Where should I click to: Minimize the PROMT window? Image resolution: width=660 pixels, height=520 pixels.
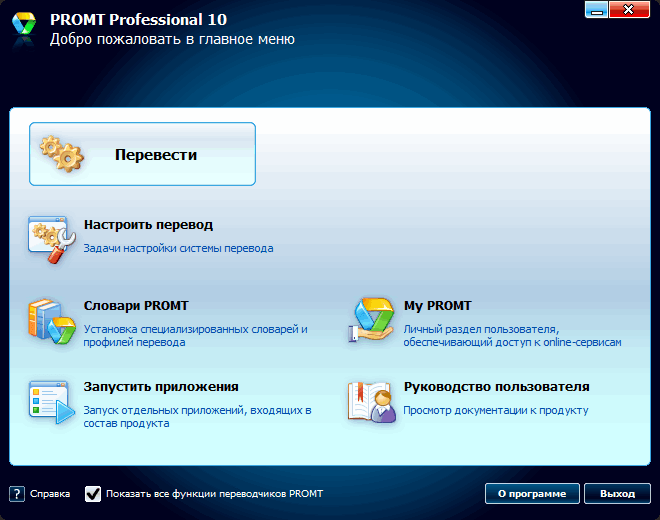click(596, 9)
